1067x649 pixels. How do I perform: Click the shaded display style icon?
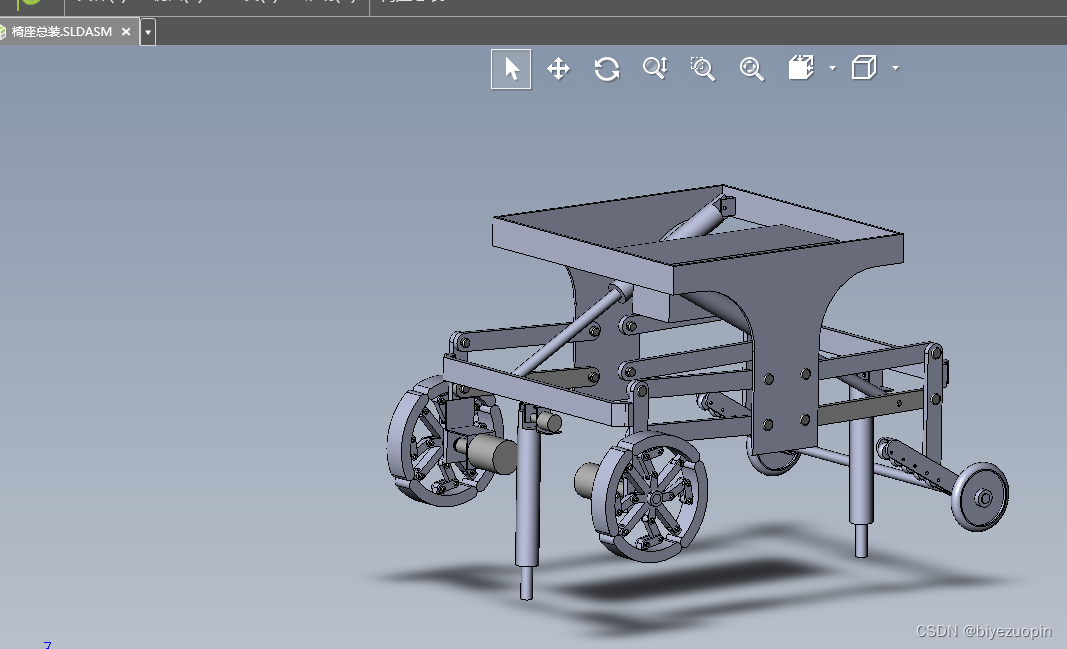(801, 68)
